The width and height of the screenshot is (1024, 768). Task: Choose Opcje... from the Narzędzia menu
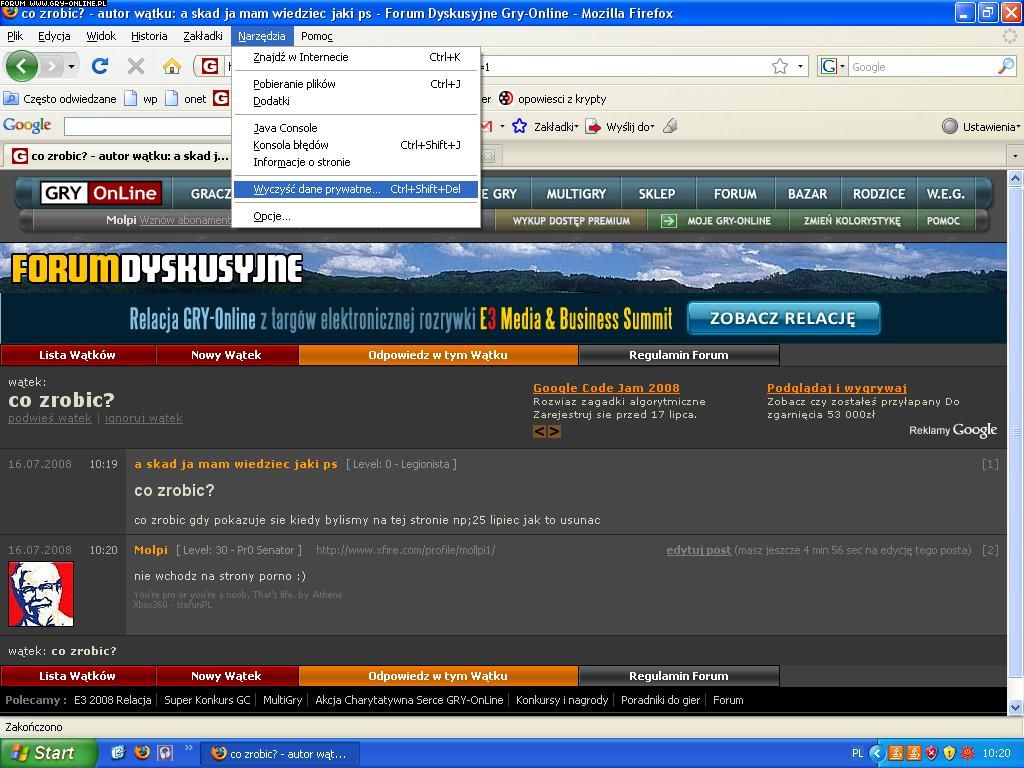coord(271,216)
